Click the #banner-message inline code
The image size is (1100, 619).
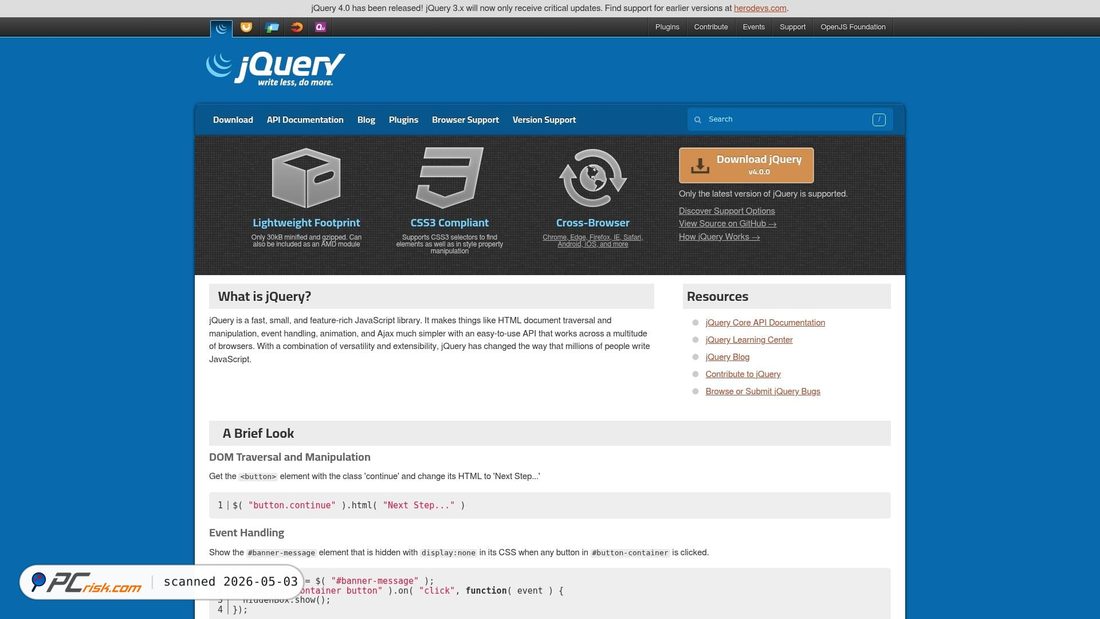pyautogui.click(x=281, y=552)
